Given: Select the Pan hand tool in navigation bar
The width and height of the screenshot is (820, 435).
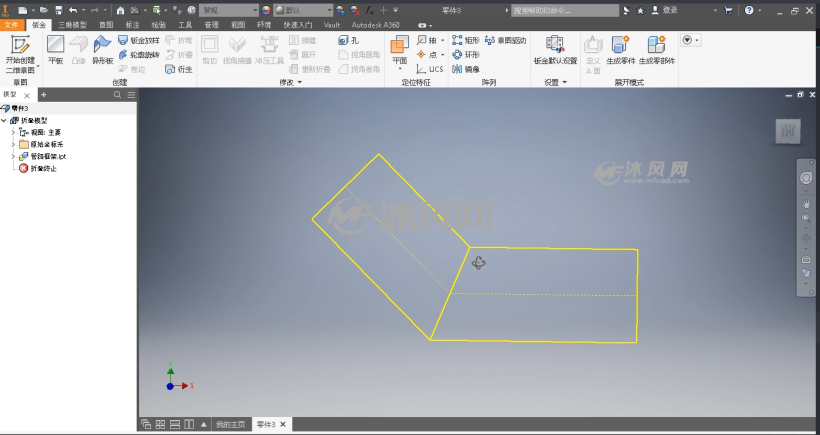Looking at the screenshot, I should point(806,204).
